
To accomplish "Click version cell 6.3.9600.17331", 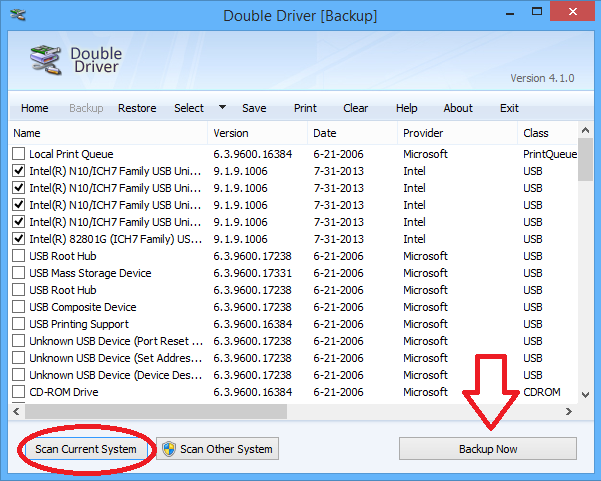I will pos(253,273).
